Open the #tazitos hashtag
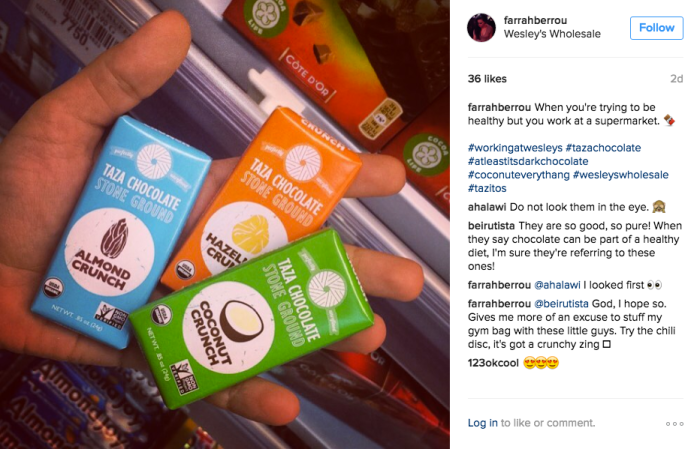The image size is (700, 449). (487, 188)
